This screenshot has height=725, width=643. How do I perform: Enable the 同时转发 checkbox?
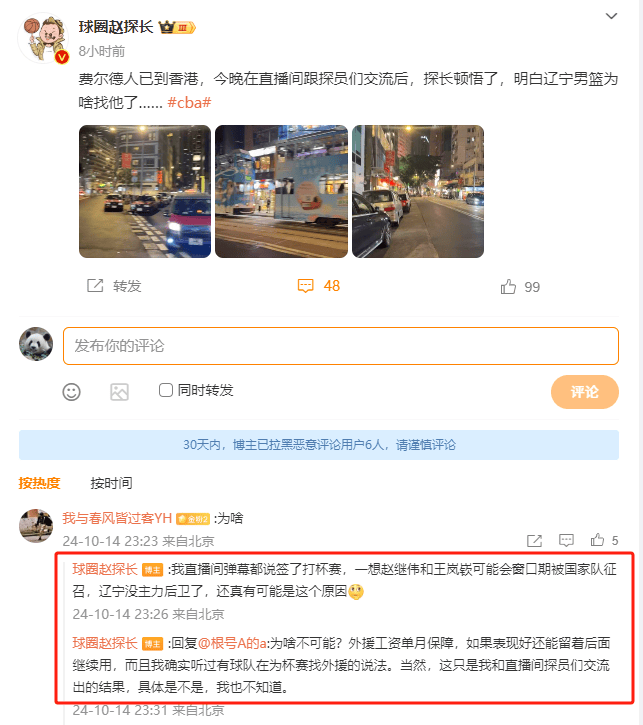click(x=166, y=390)
